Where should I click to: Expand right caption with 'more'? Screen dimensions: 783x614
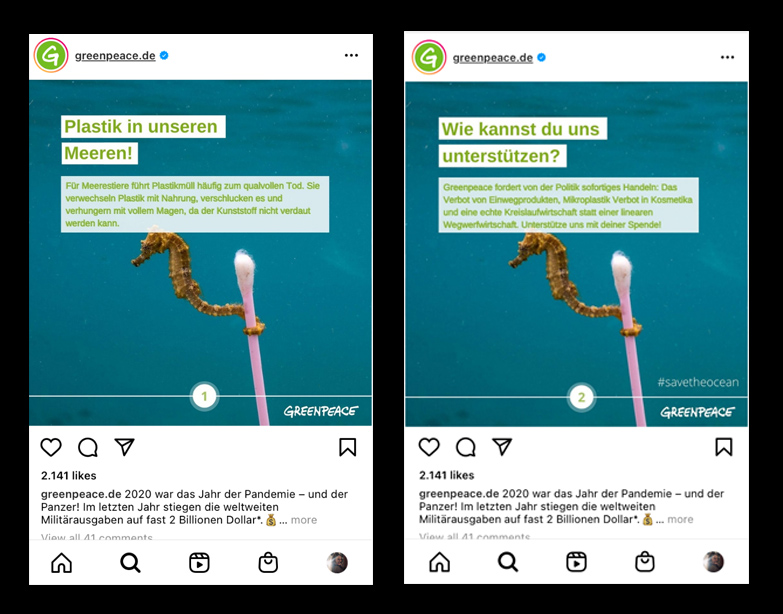[x=680, y=520]
